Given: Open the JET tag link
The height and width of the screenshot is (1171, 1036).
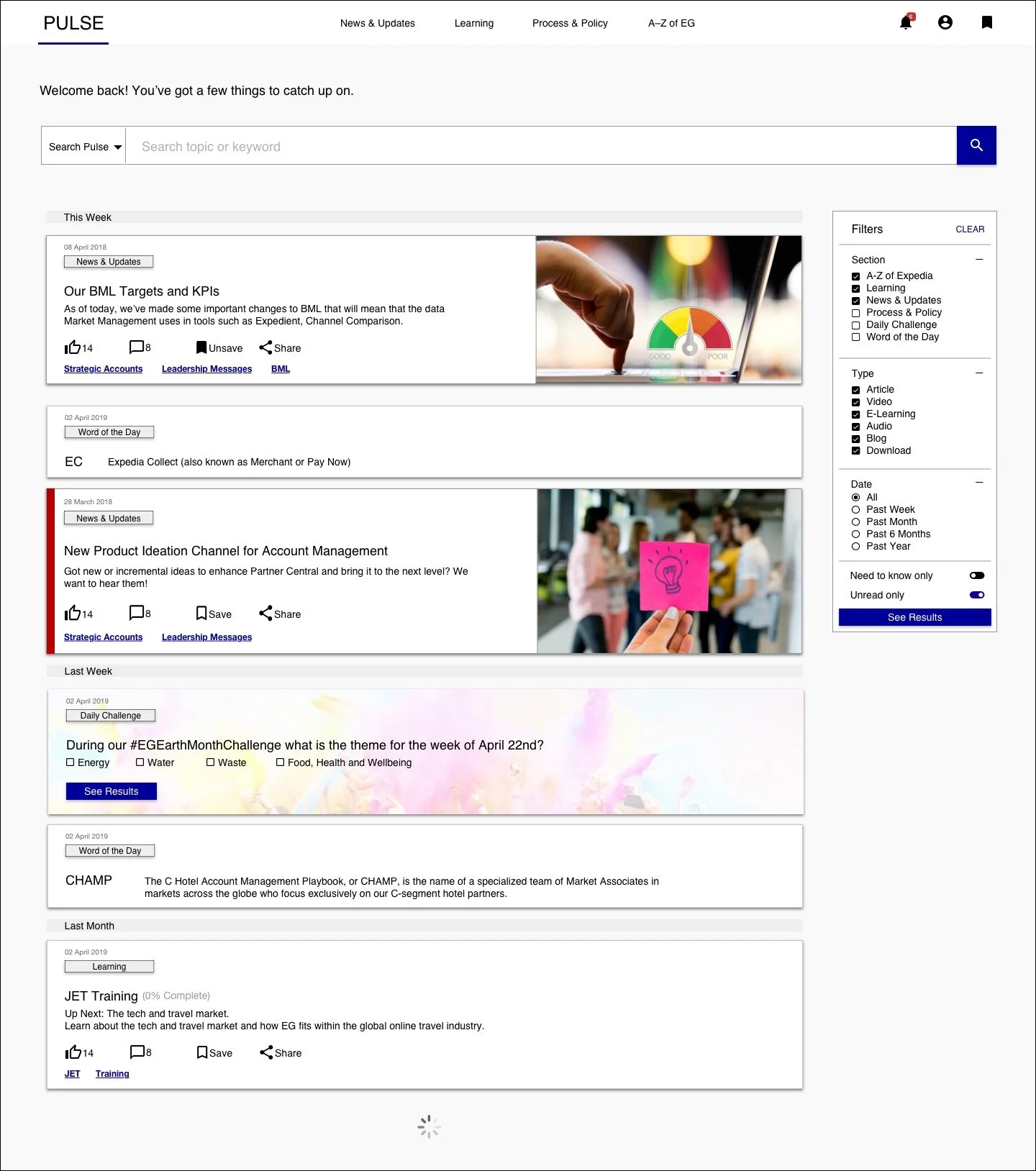Looking at the screenshot, I should [x=73, y=1074].
